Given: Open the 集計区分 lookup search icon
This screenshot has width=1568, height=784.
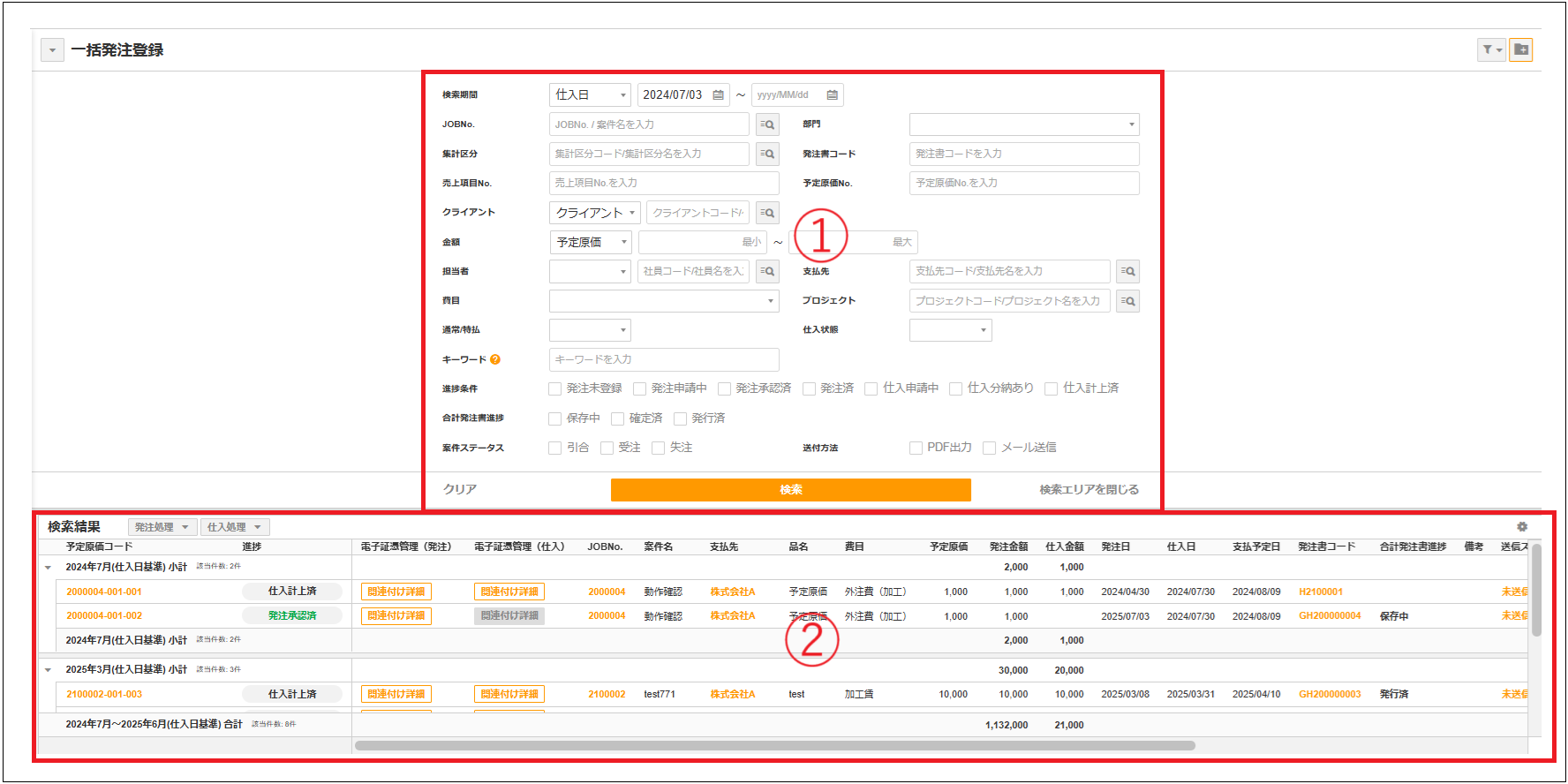Looking at the screenshot, I should 767,154.
